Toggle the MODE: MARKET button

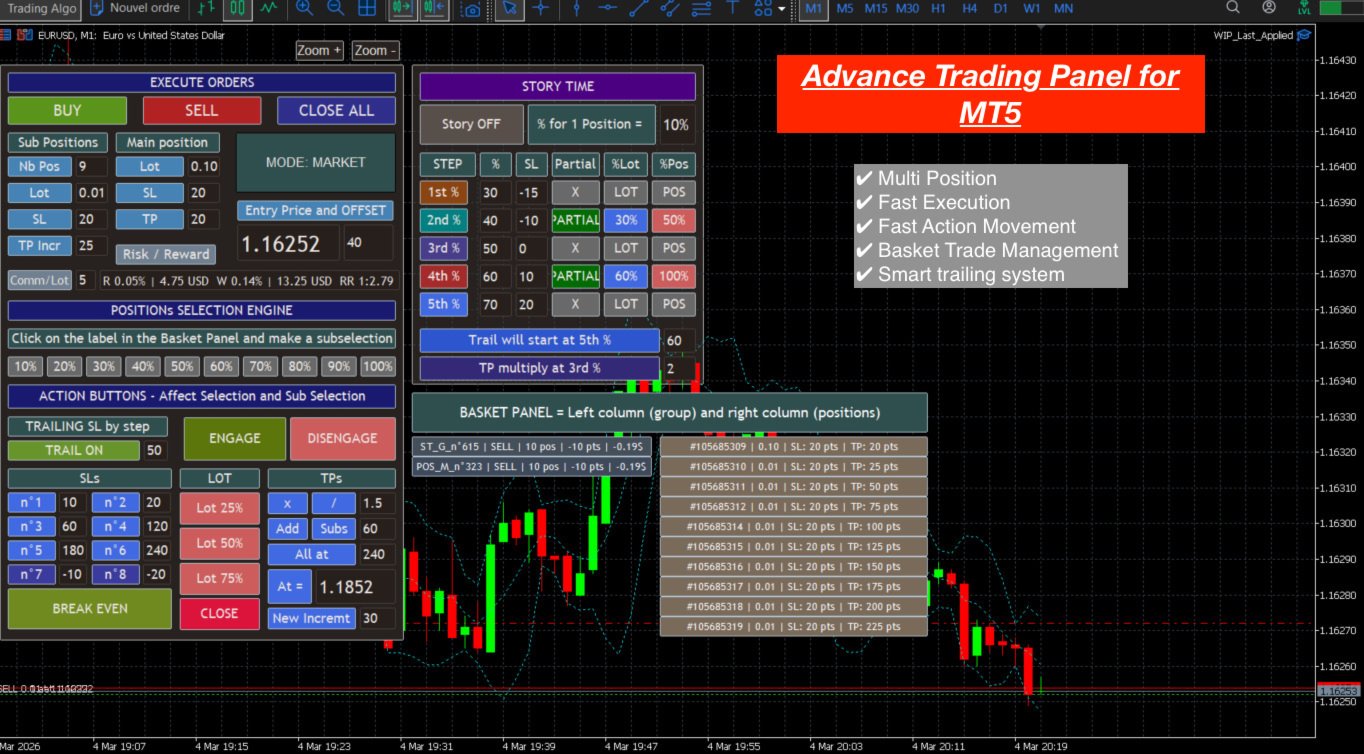pos(316,162)
